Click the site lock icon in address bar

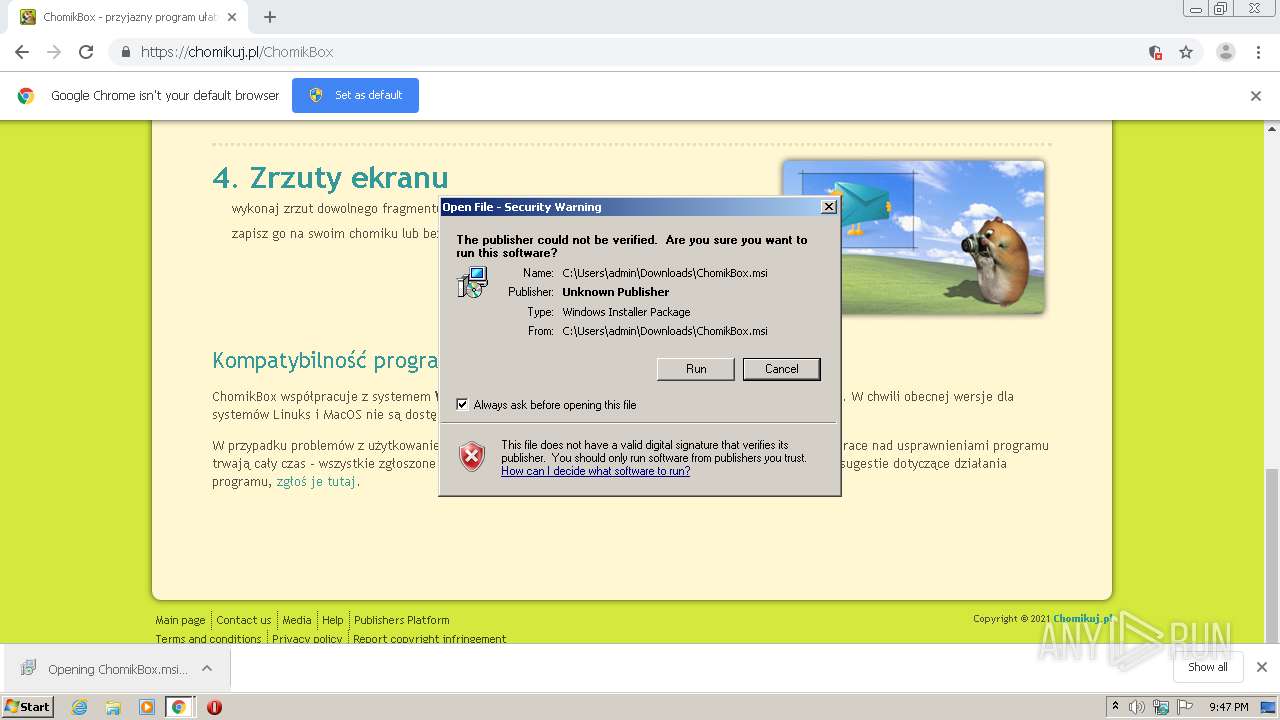pyautogui.click(x=126, y=52)
